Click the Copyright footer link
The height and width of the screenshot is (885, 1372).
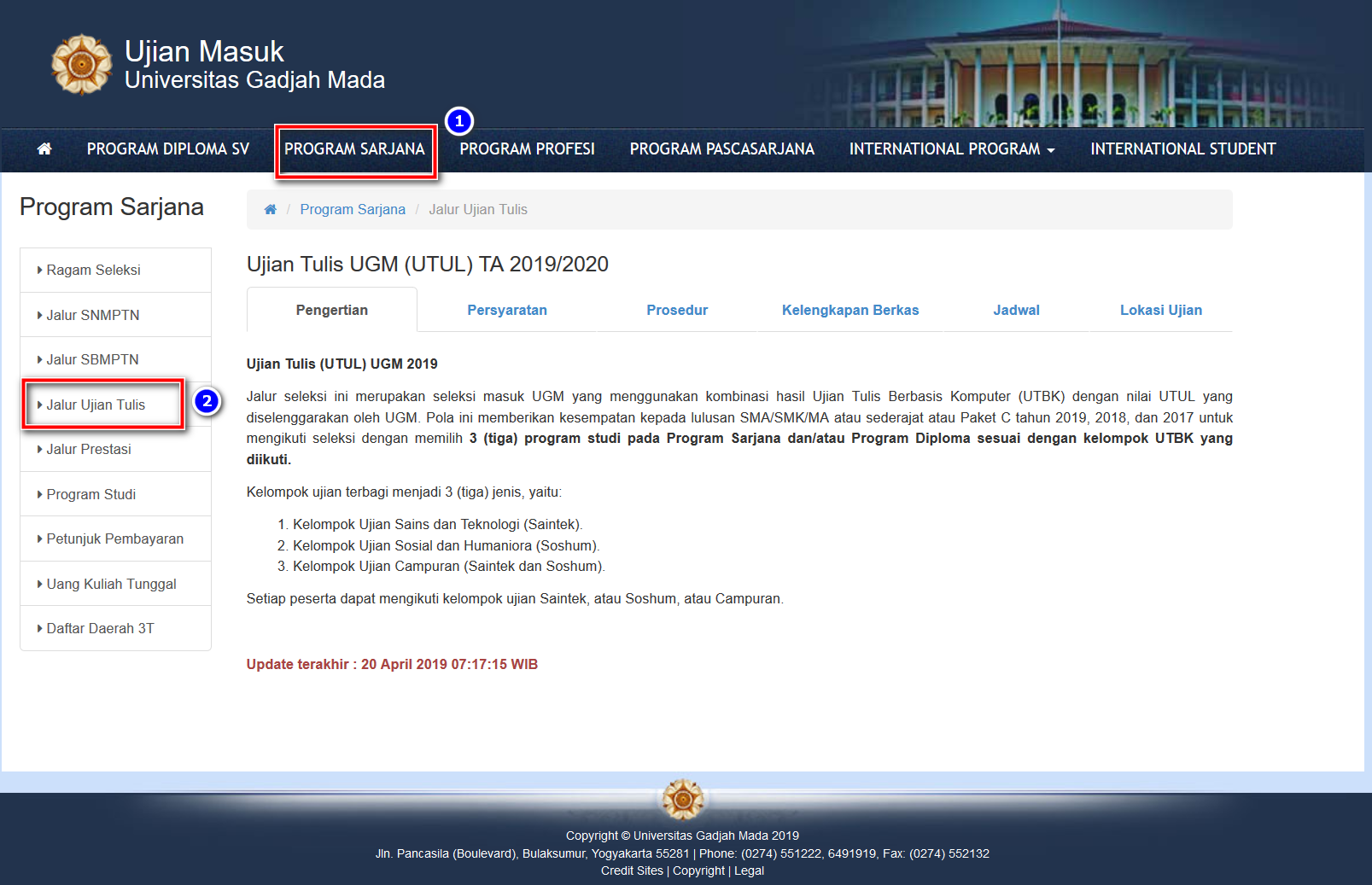point(698,870)
